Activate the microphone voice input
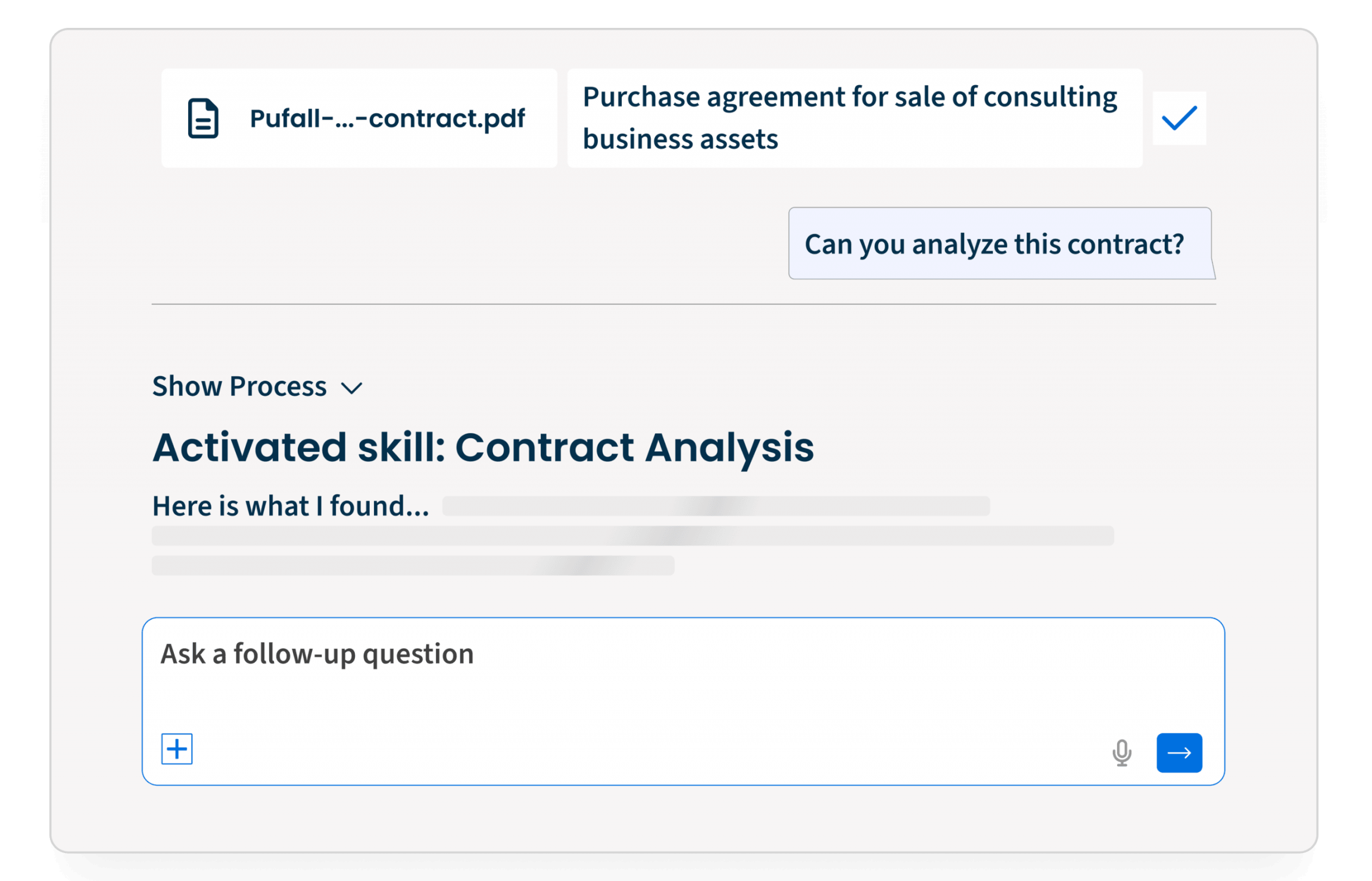 click(x=1121, y=752)
